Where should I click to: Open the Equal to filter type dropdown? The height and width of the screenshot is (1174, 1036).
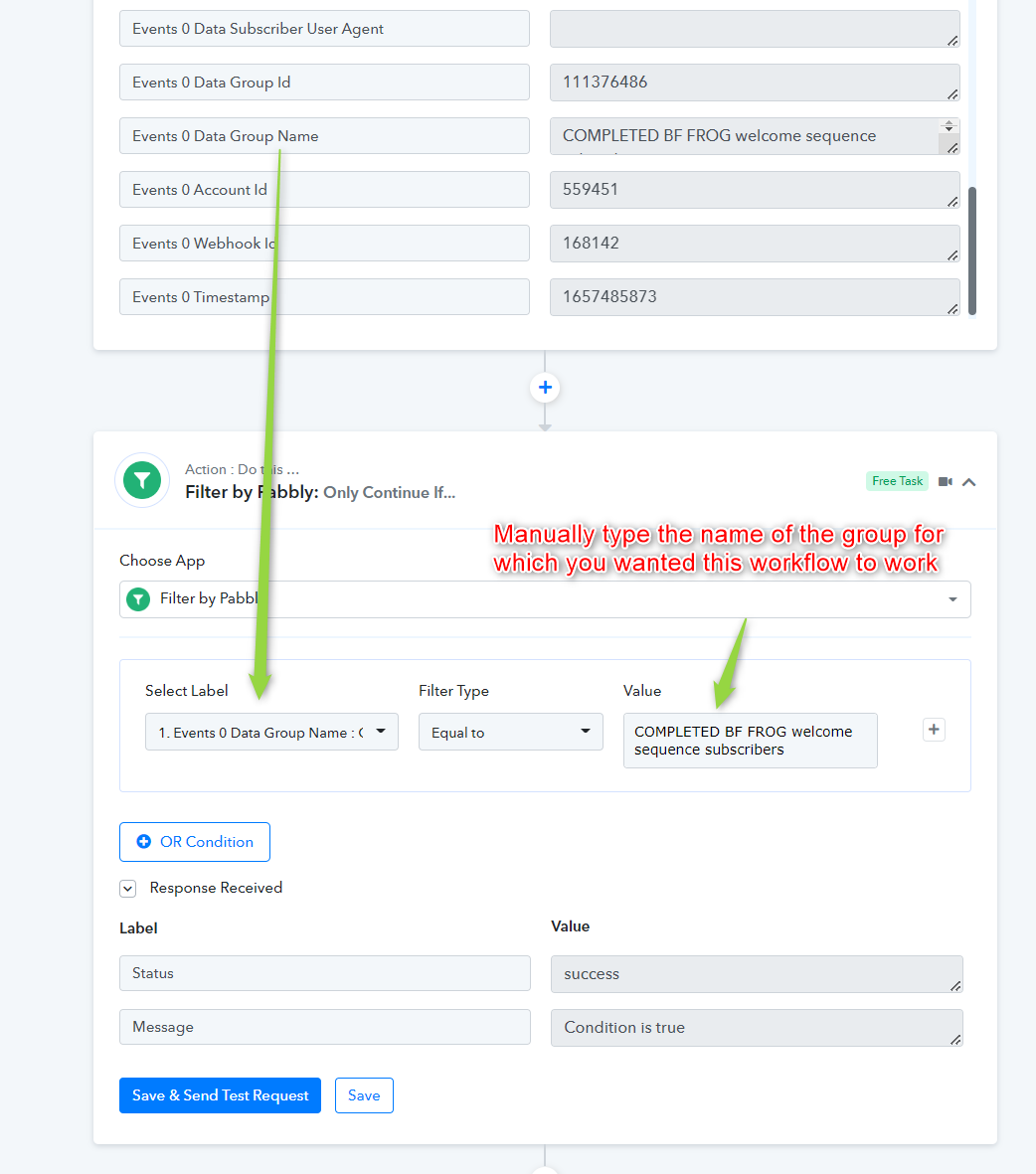[x=510, y=732]
